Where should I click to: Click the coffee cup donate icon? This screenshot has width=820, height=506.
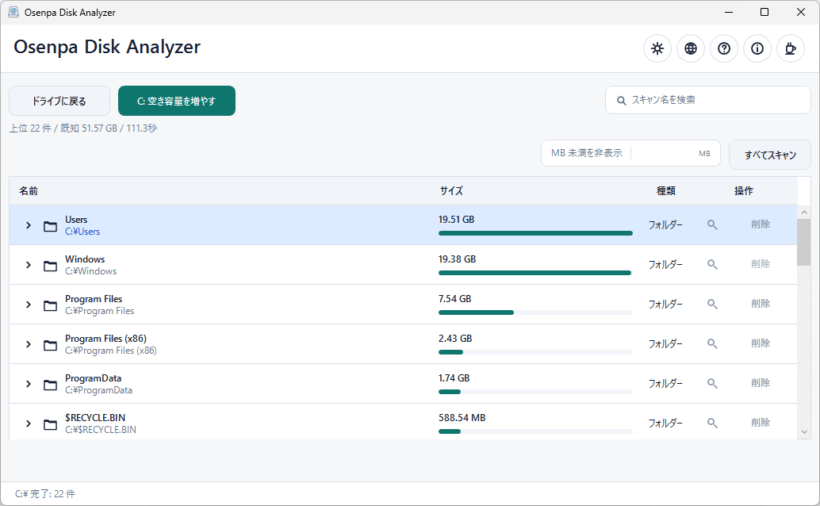791,49
